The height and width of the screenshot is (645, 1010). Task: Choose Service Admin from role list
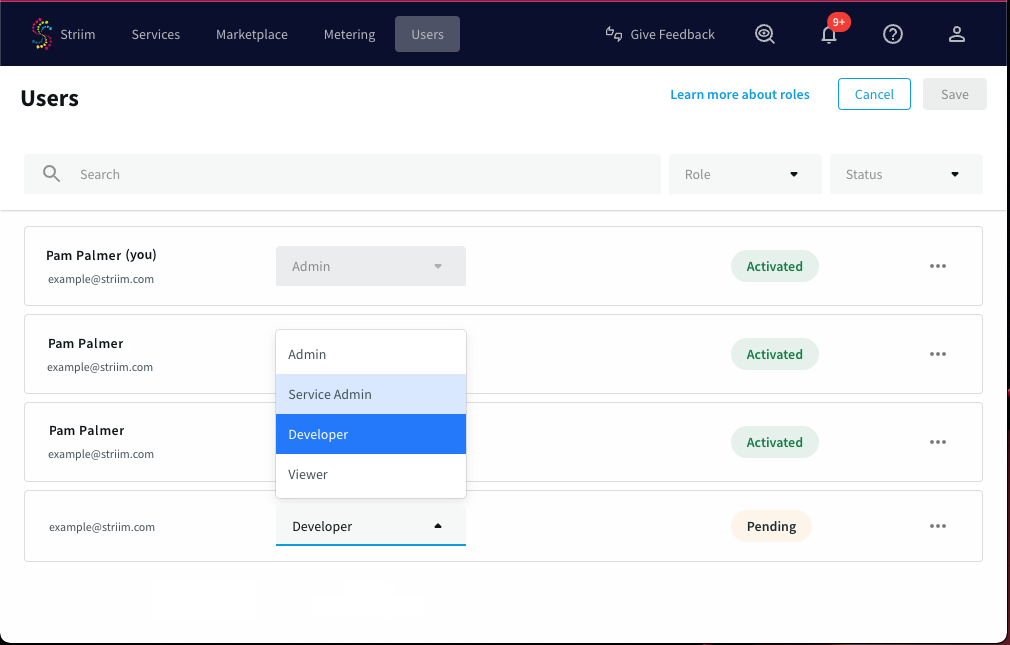371,394
